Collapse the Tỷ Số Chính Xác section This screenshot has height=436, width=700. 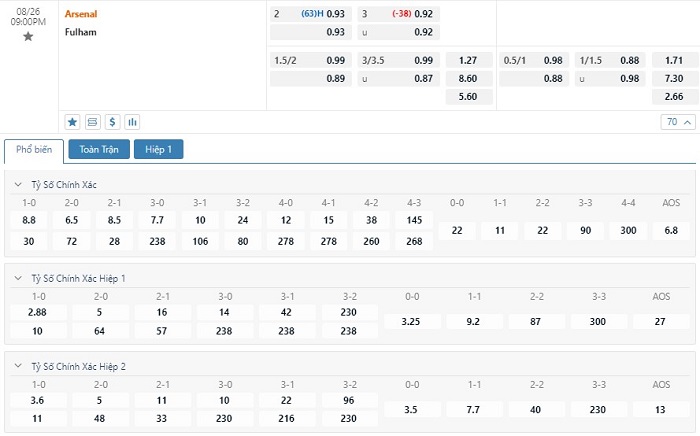[18, 185]
